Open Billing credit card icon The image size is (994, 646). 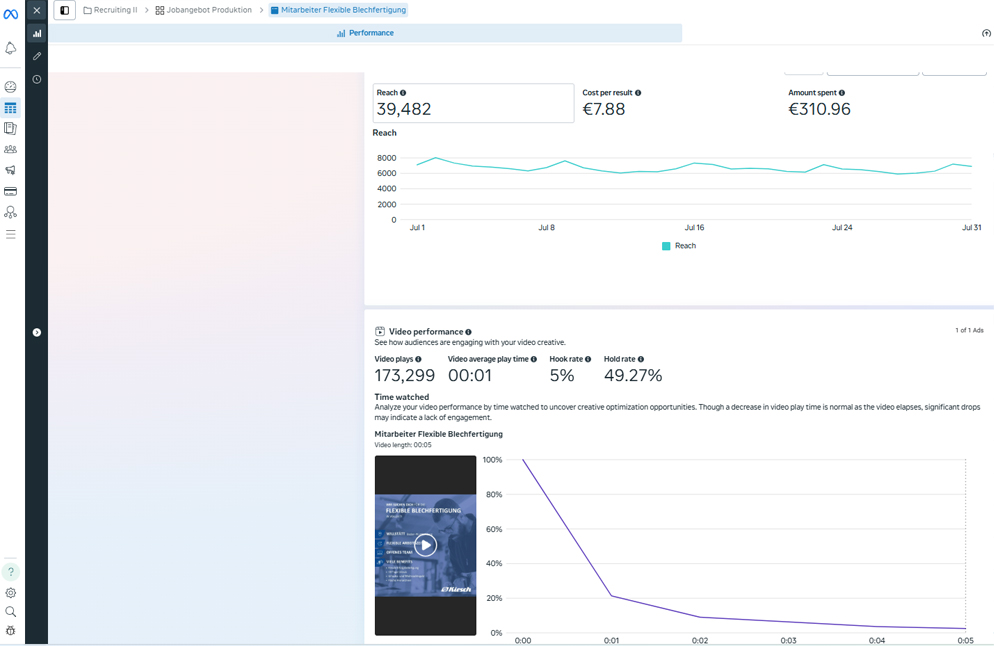click(x=11, y=191)
